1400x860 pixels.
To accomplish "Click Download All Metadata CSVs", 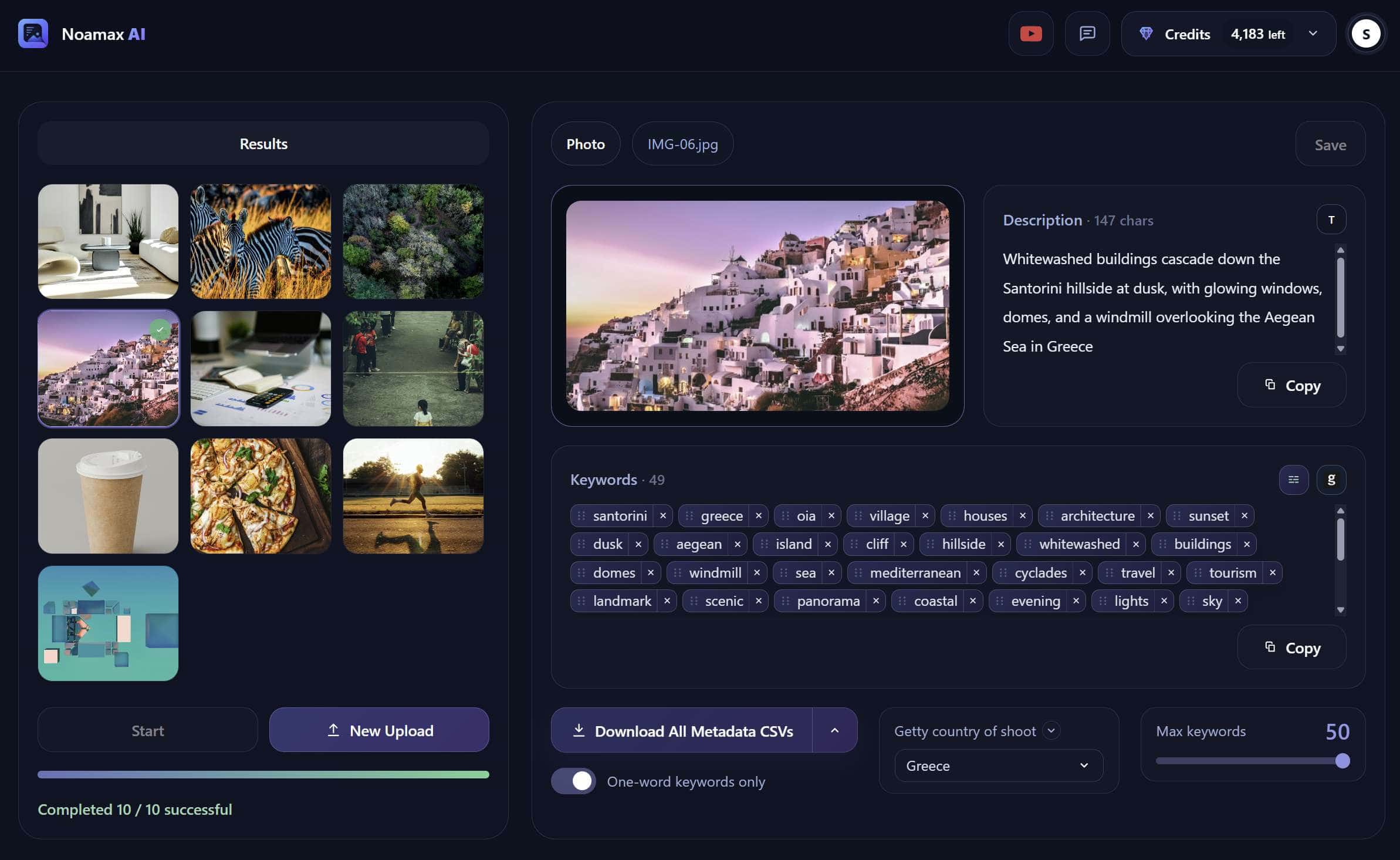I will [682, 730].
